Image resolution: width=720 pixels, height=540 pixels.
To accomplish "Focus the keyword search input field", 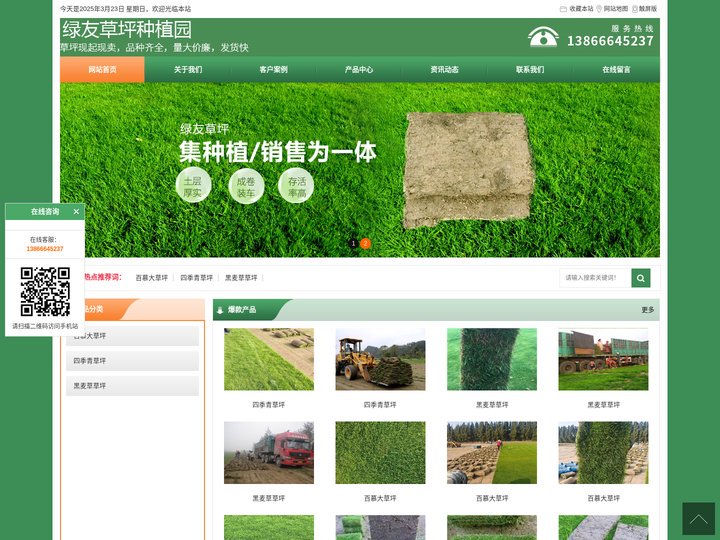I will click(595, 278).
